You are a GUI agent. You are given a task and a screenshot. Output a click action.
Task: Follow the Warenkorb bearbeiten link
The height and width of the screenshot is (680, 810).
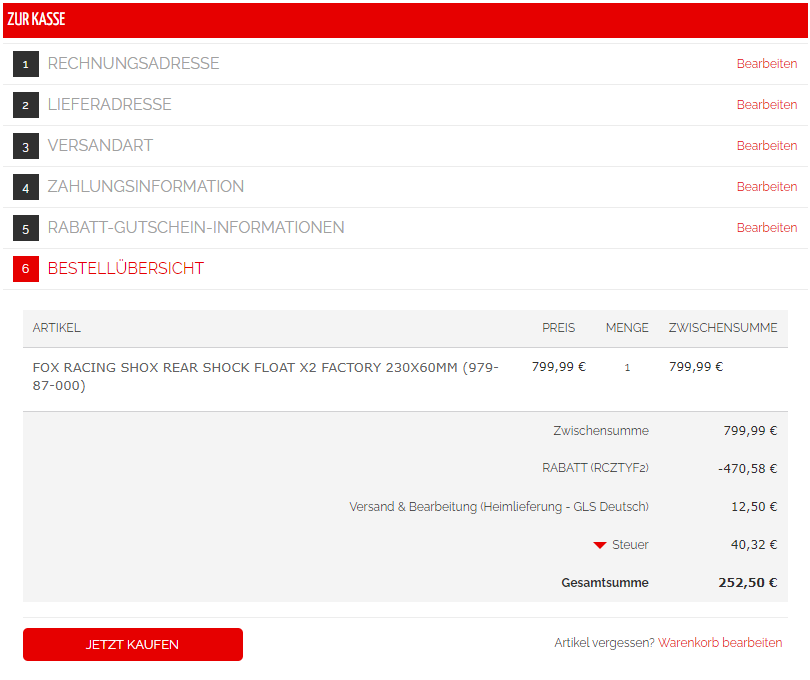pos(720,643)
